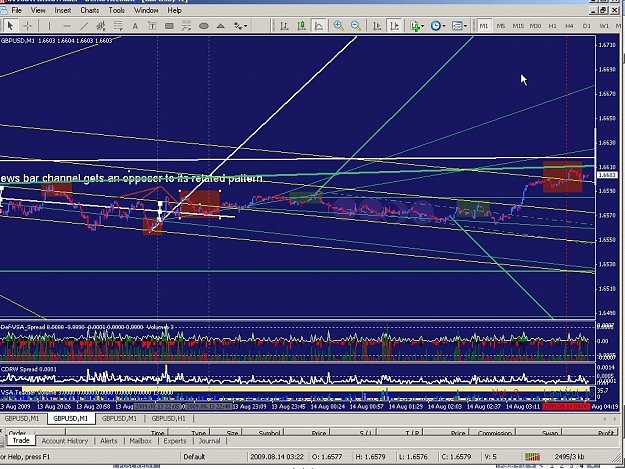Image resolution: width=625 pixels, height=469 pixels.
Task: Switch to the GBPUSD,H1 chart tab
Action: point(168,418)
